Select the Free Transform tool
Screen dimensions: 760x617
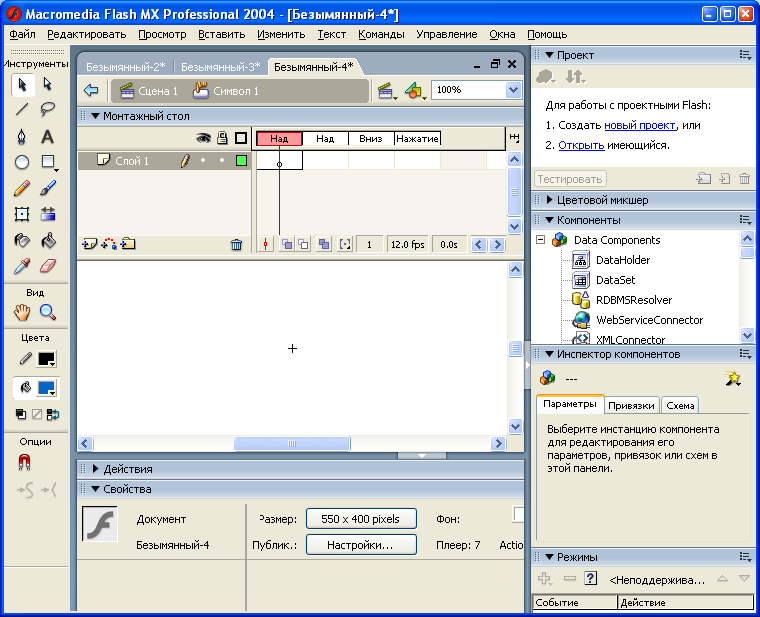[22, 214]
